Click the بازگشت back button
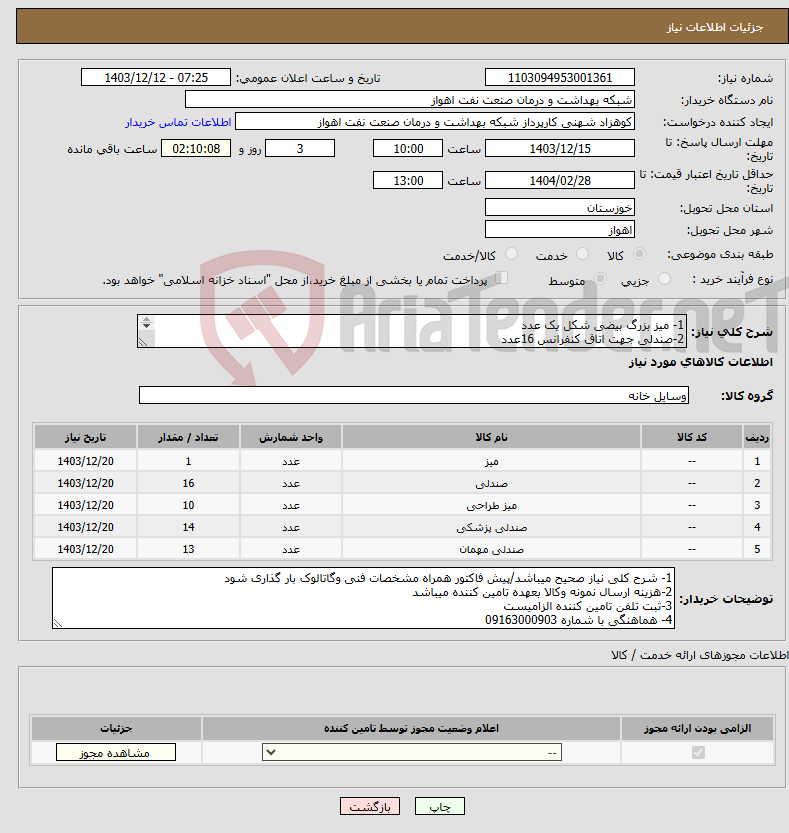 pyautogui.click(x=370, y=806)
